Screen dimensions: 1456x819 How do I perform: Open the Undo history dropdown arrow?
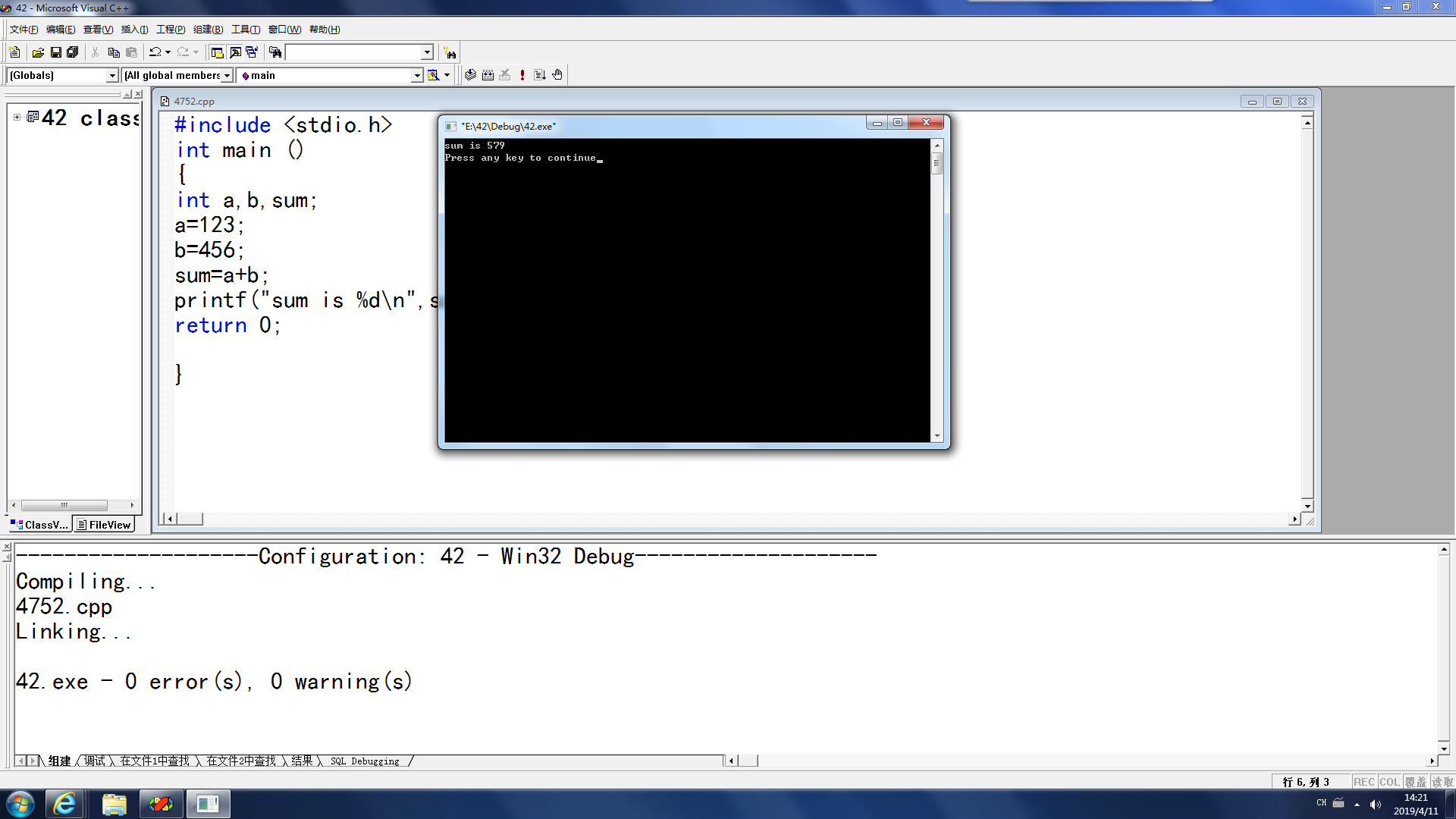[x=168, y=52]
